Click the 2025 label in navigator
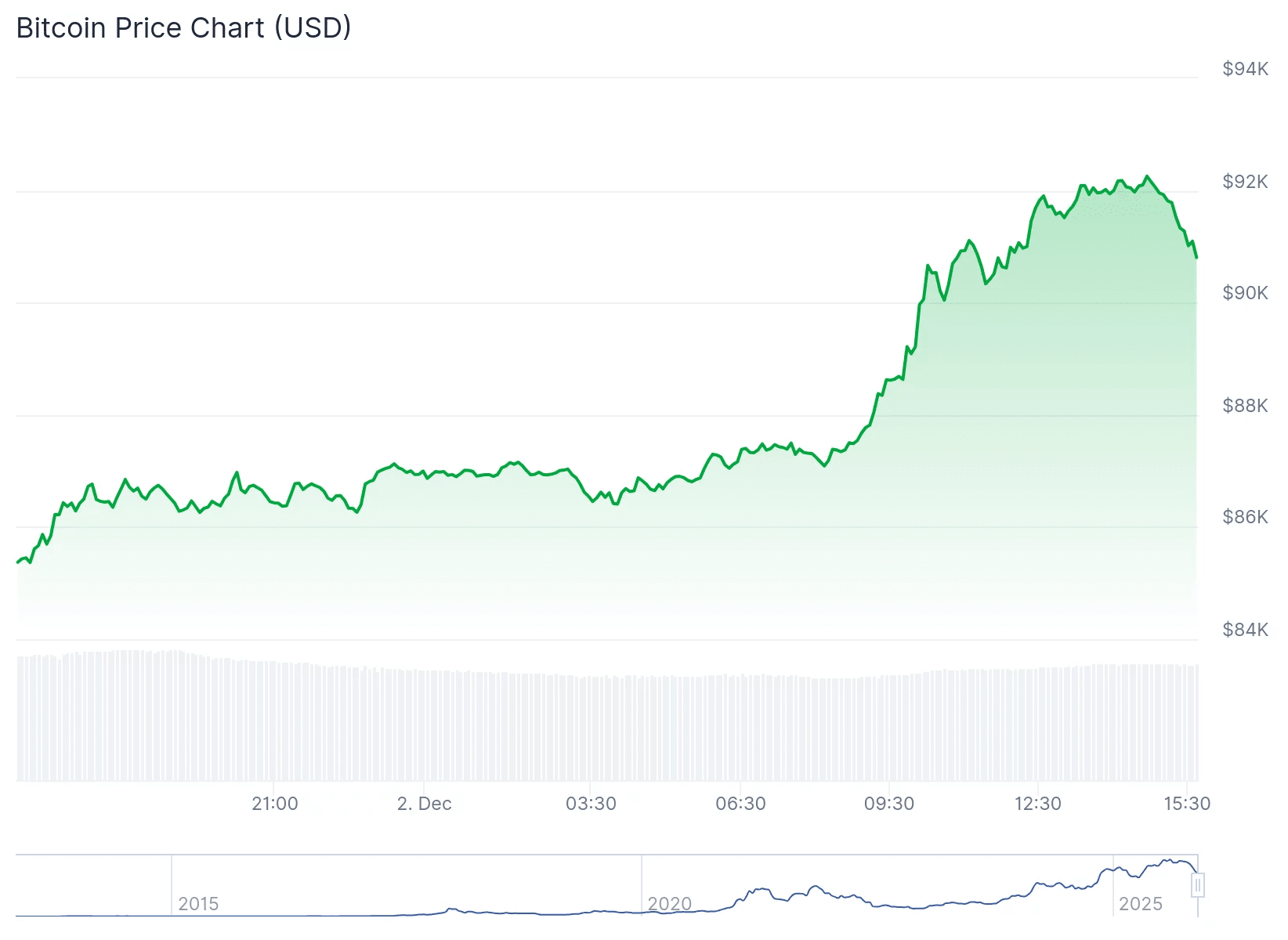Image resolution: width=1288 pixels, height=940 pixels. point(1140,904)
